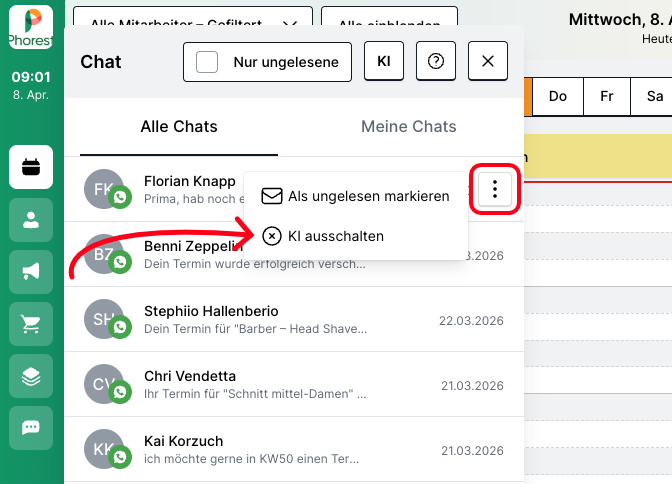Open the shopping cart sales icon
This screenshot has width=672, height=484.
(x=31, y=323)
